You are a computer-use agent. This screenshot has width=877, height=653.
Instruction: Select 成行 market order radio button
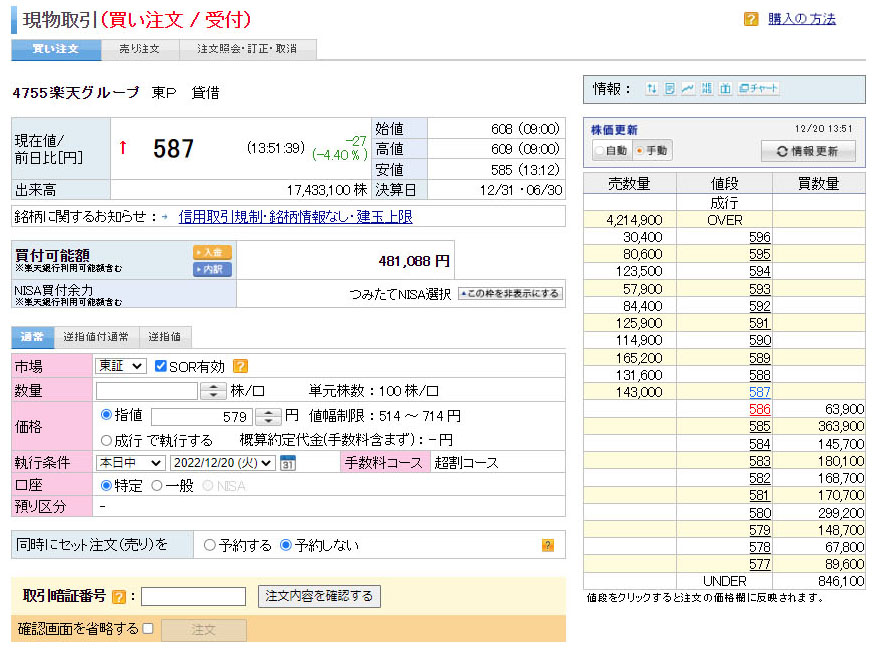(x=107, y=440)
